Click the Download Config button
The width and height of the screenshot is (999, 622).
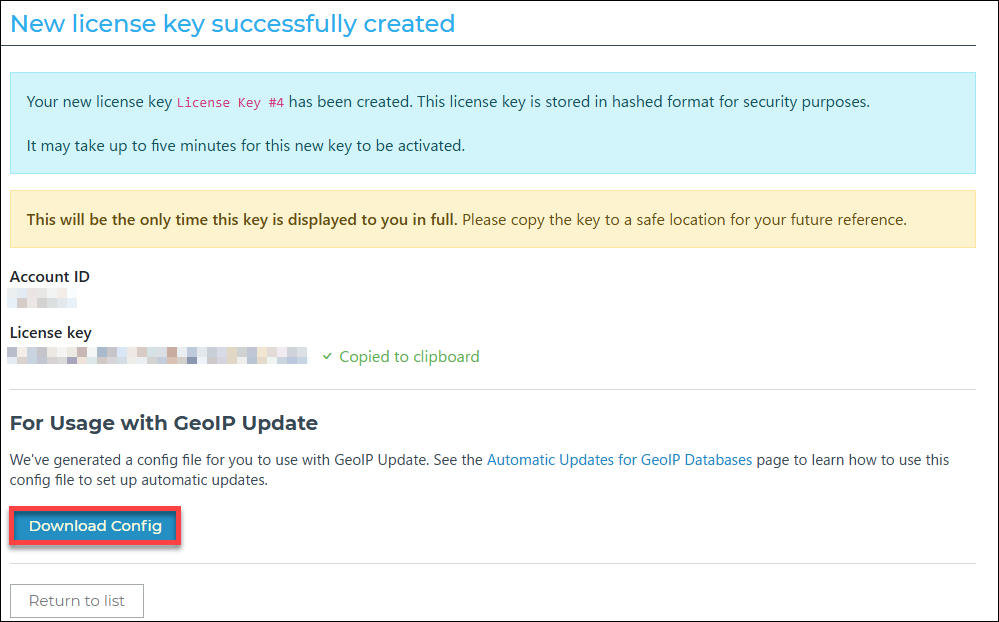[95, 526]
